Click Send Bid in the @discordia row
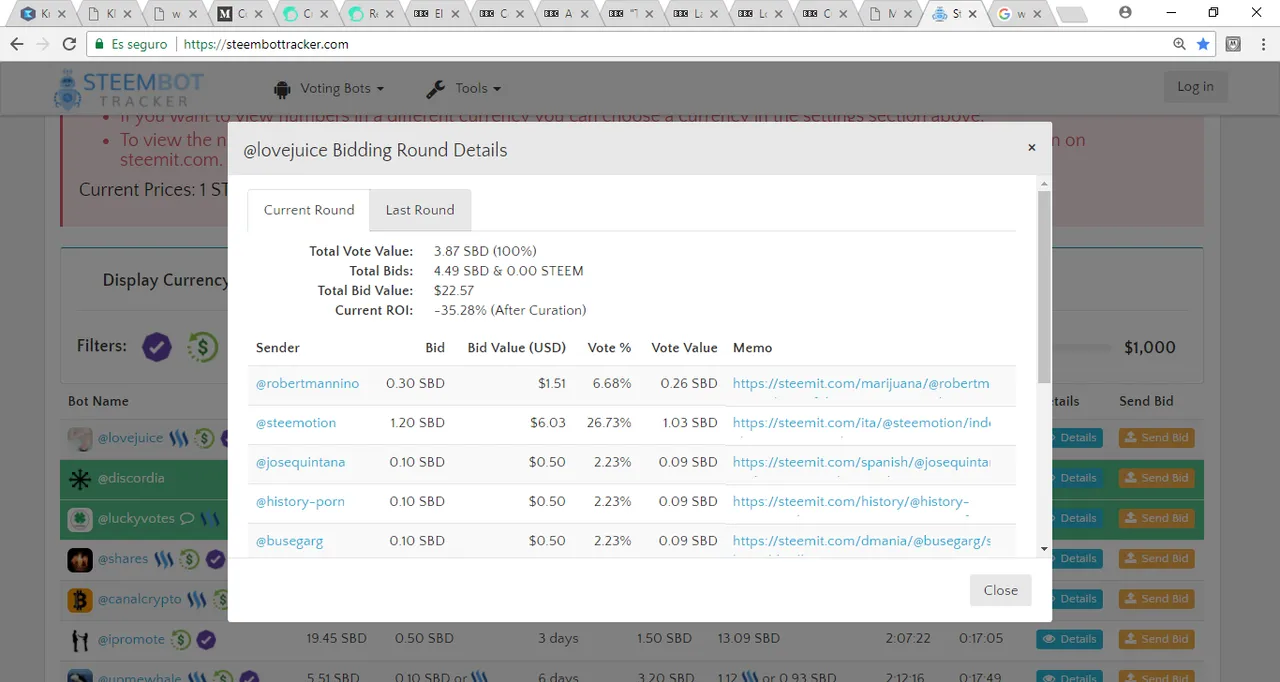The height and width of the screenshot is (682, 1280). [1156, 478]
